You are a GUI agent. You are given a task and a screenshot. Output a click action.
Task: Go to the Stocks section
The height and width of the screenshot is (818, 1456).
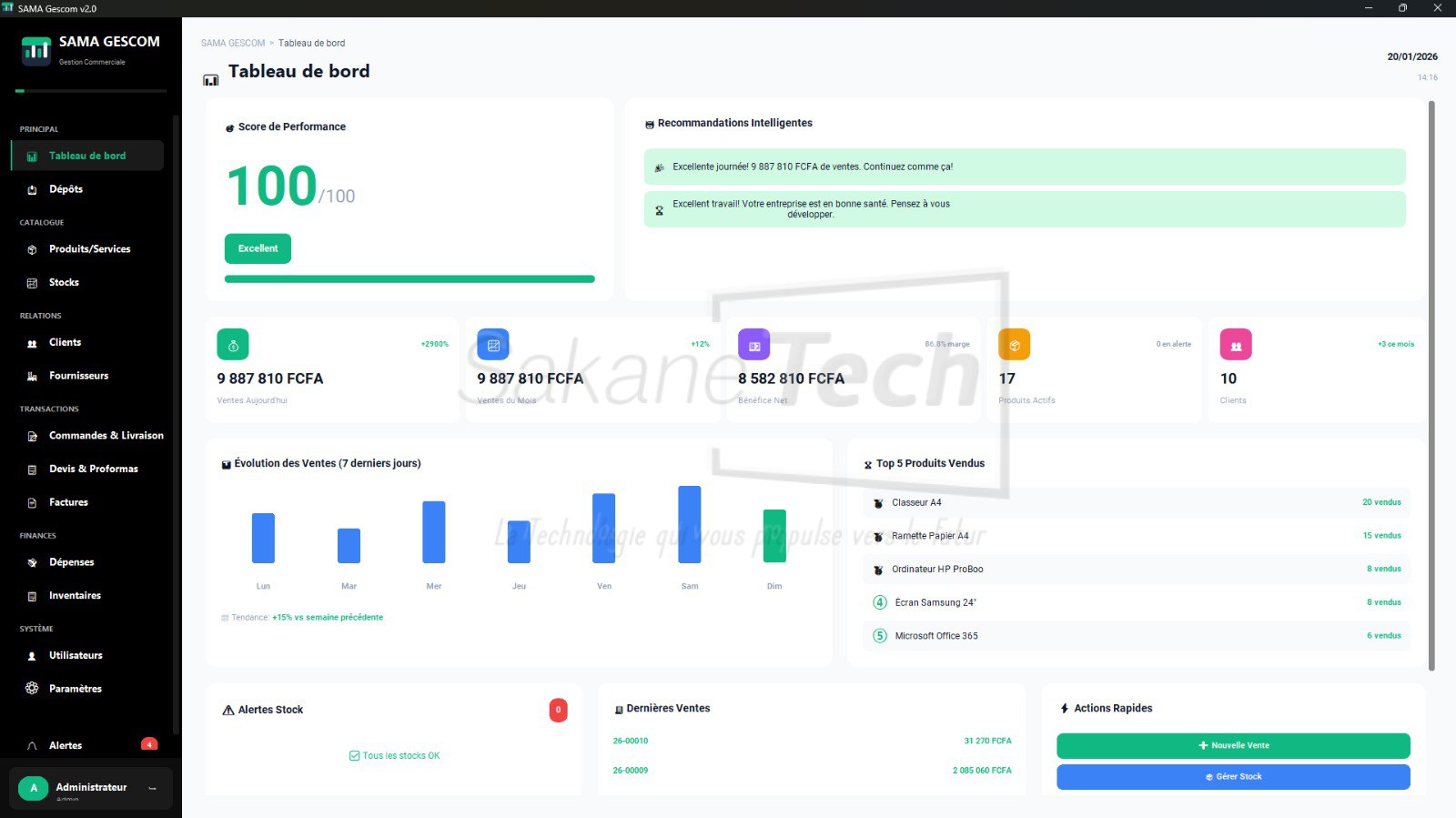click(87, 283)
